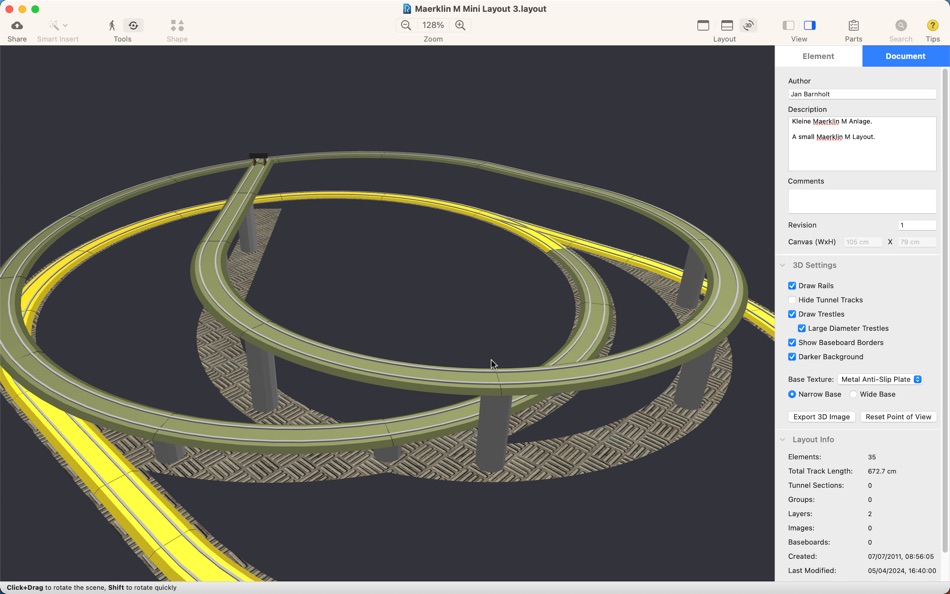This screenshot has height=594, width=950.
Task: Click the zoom in magnifier
Action: tap(460, 25)
